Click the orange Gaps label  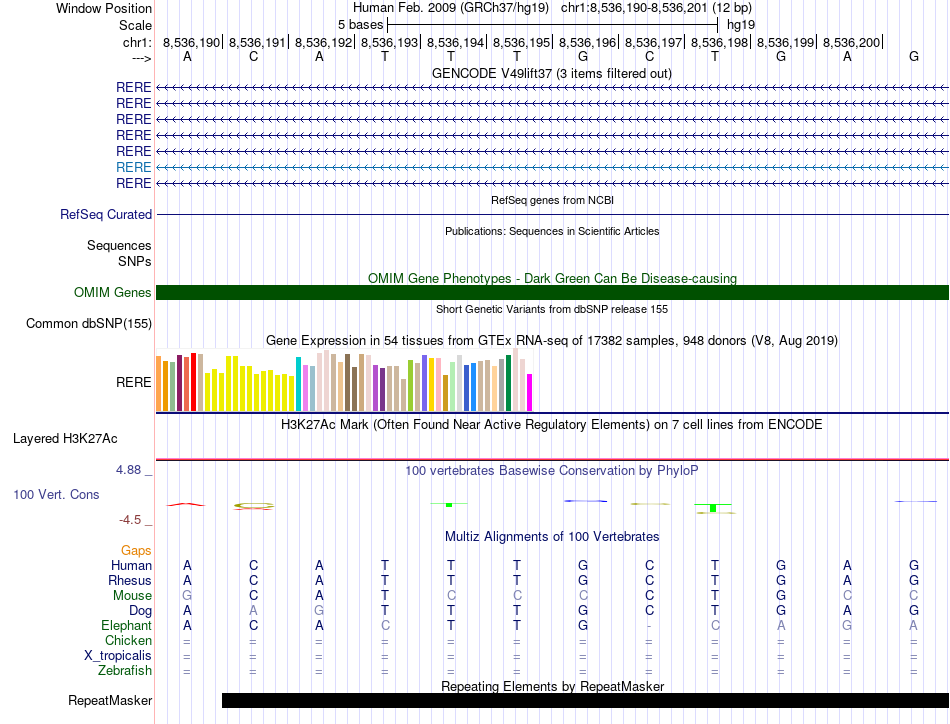point(136,550)
